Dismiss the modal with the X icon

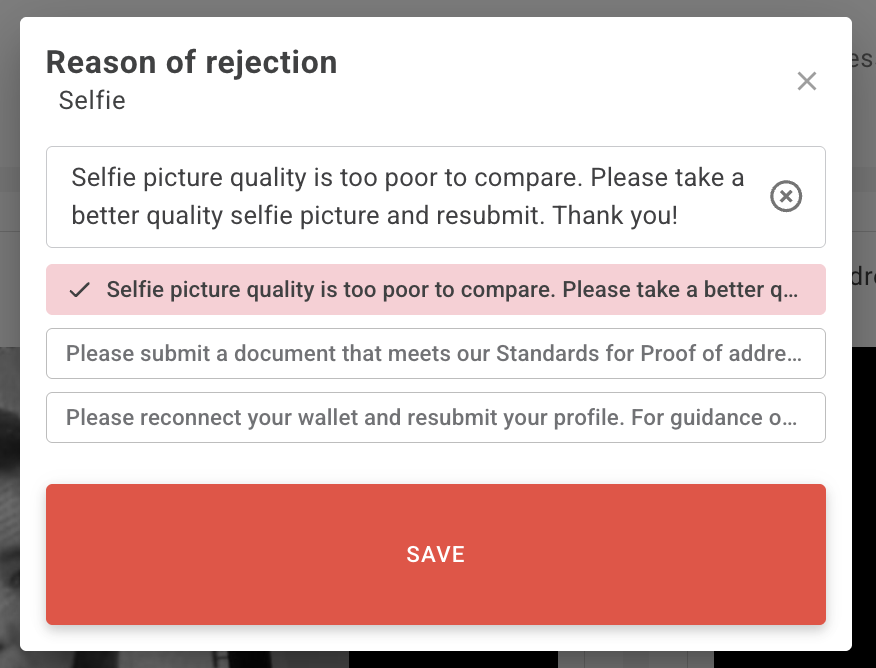[x=806, y=82]
